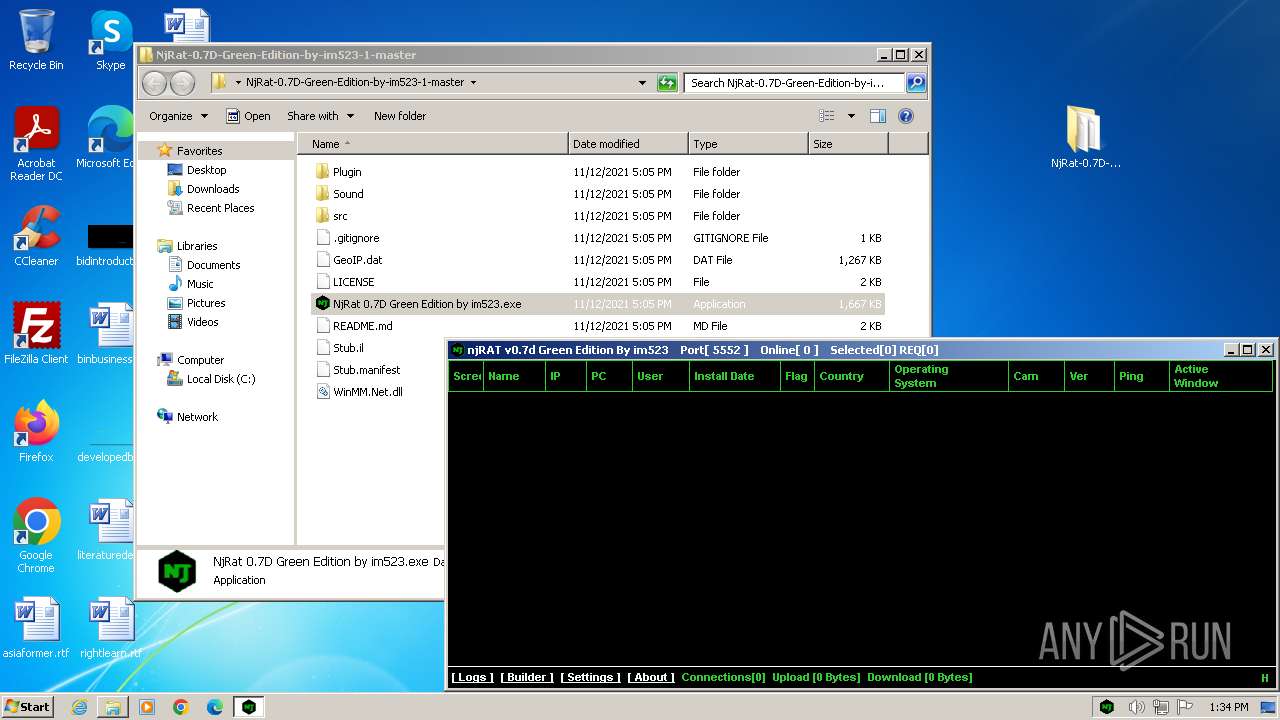The height and width of the screenshot is (720, 1280).
Task: Click the taskbar clock 1:34 PM
Action: [1228, 707]
